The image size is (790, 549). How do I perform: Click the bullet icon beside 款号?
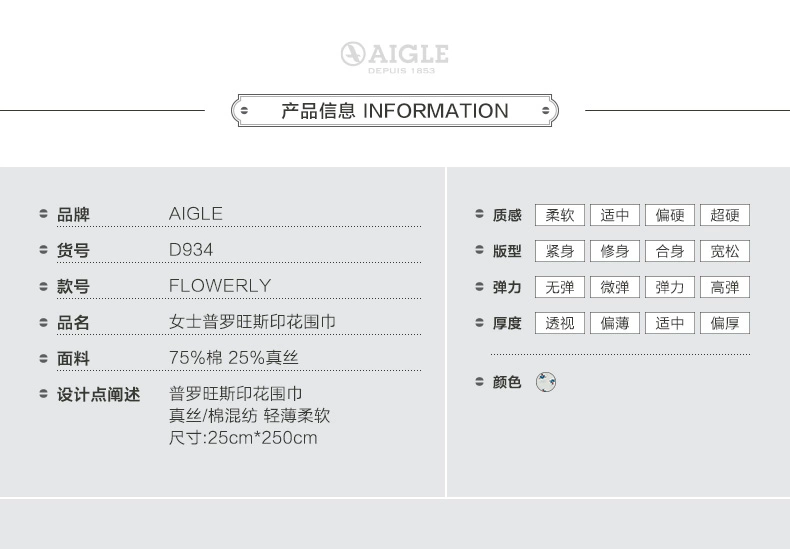(44, 286)
